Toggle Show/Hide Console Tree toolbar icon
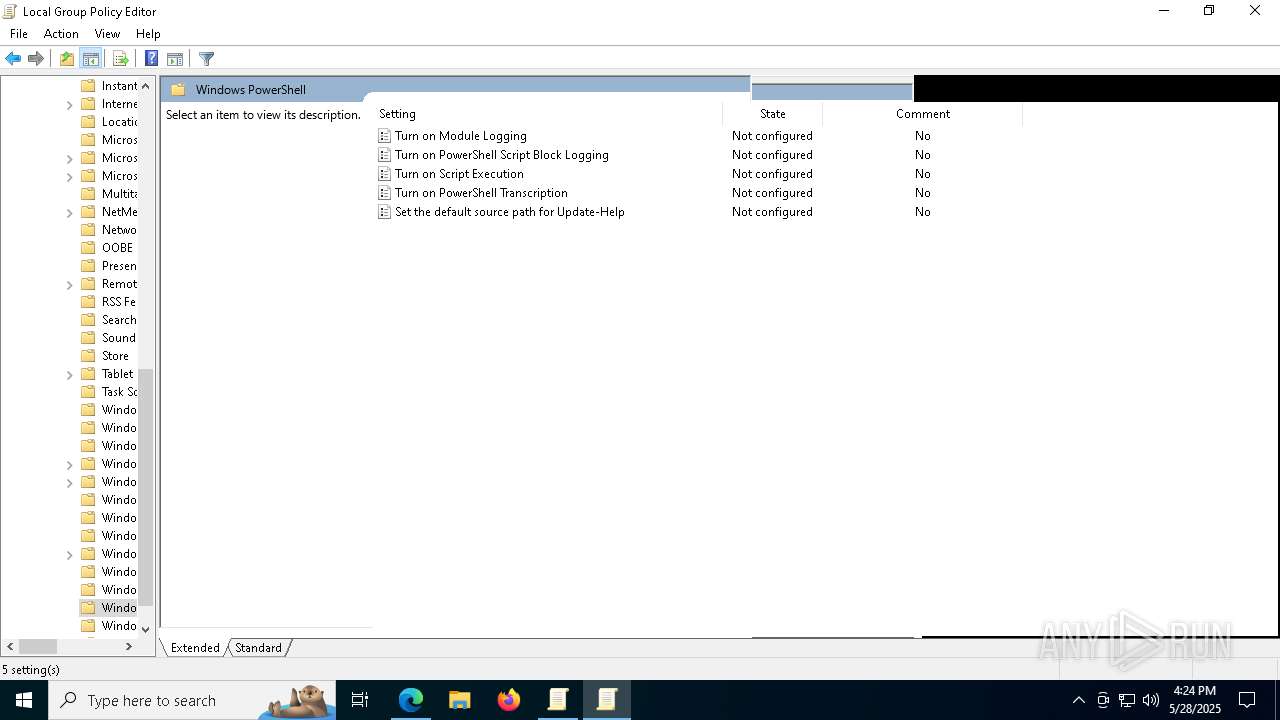This screenshot has width=1280, height=720. pos(91,59)
